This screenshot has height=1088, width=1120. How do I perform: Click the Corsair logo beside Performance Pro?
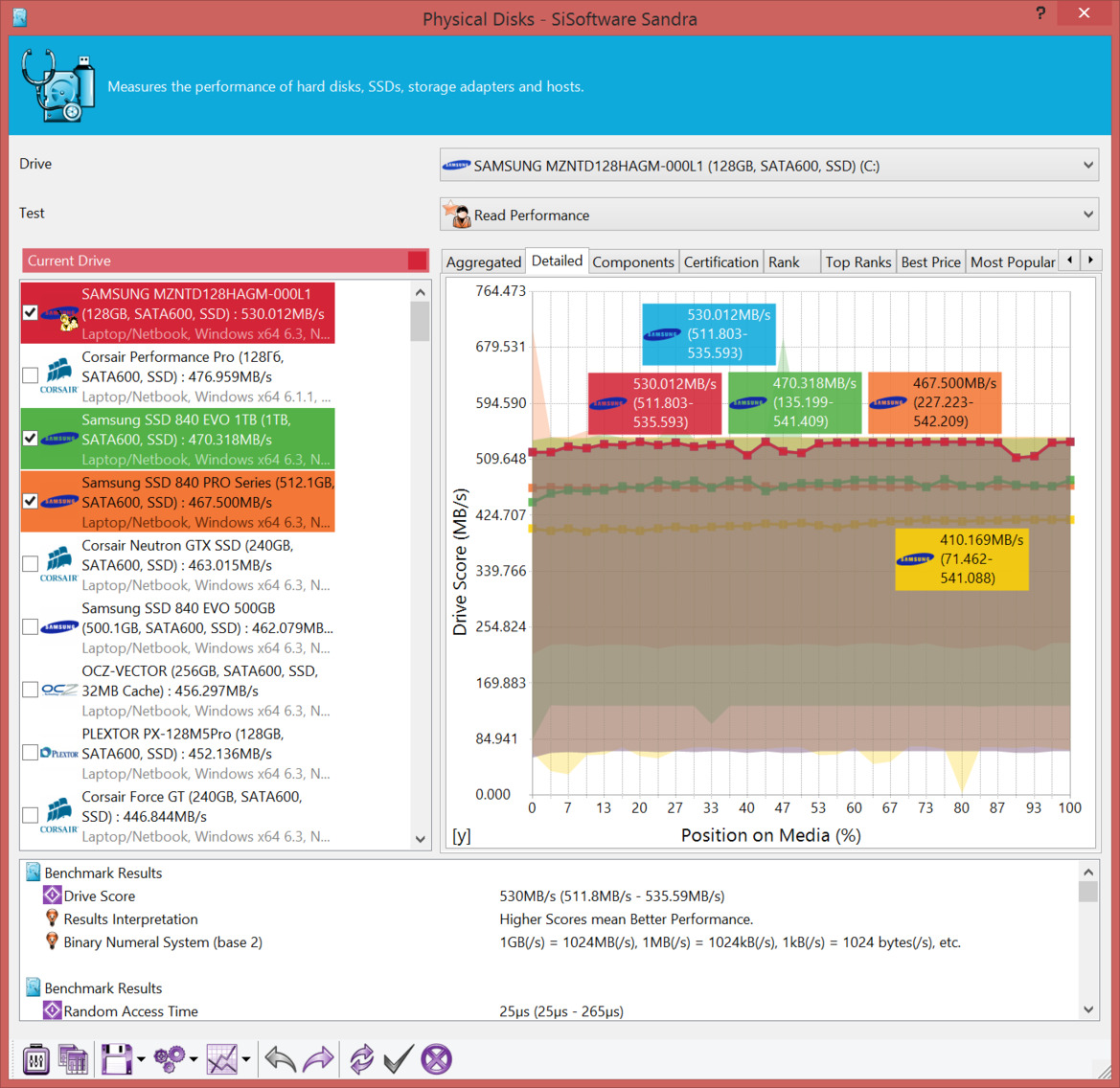[59, 376]
